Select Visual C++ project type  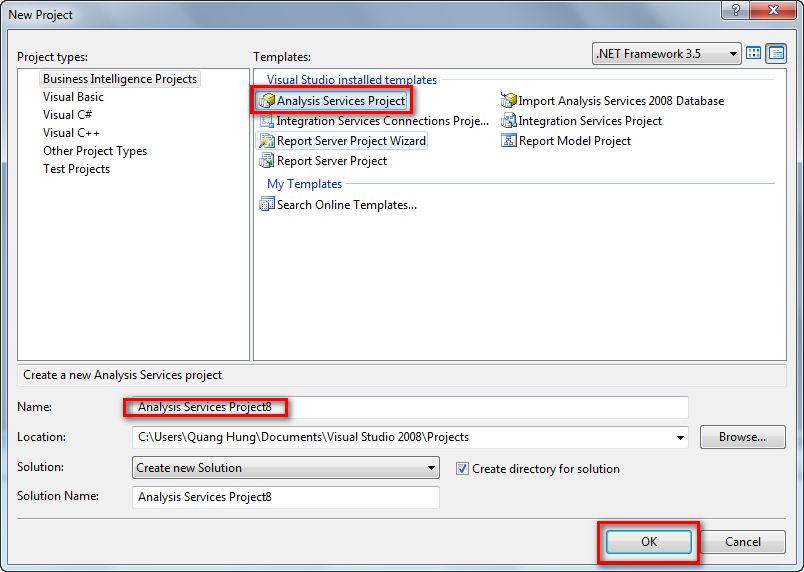point(71,133)
